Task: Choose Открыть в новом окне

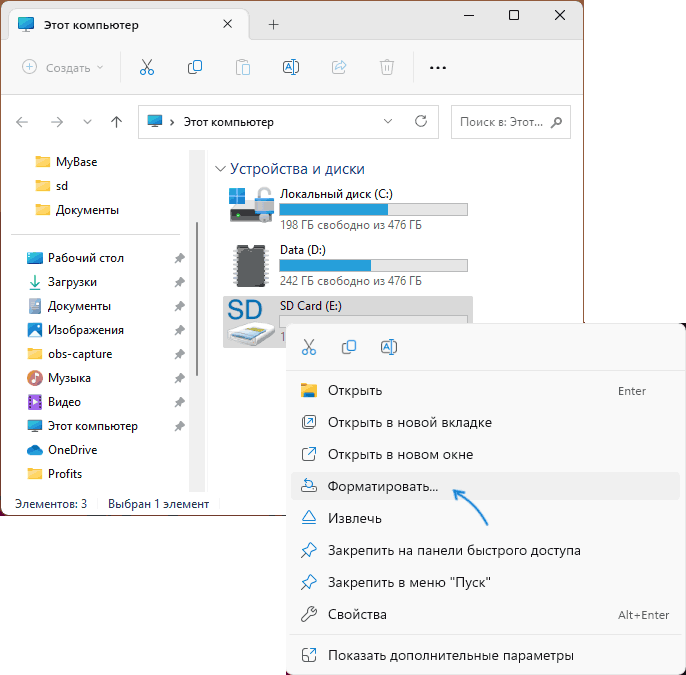Action: click(485, 455)
